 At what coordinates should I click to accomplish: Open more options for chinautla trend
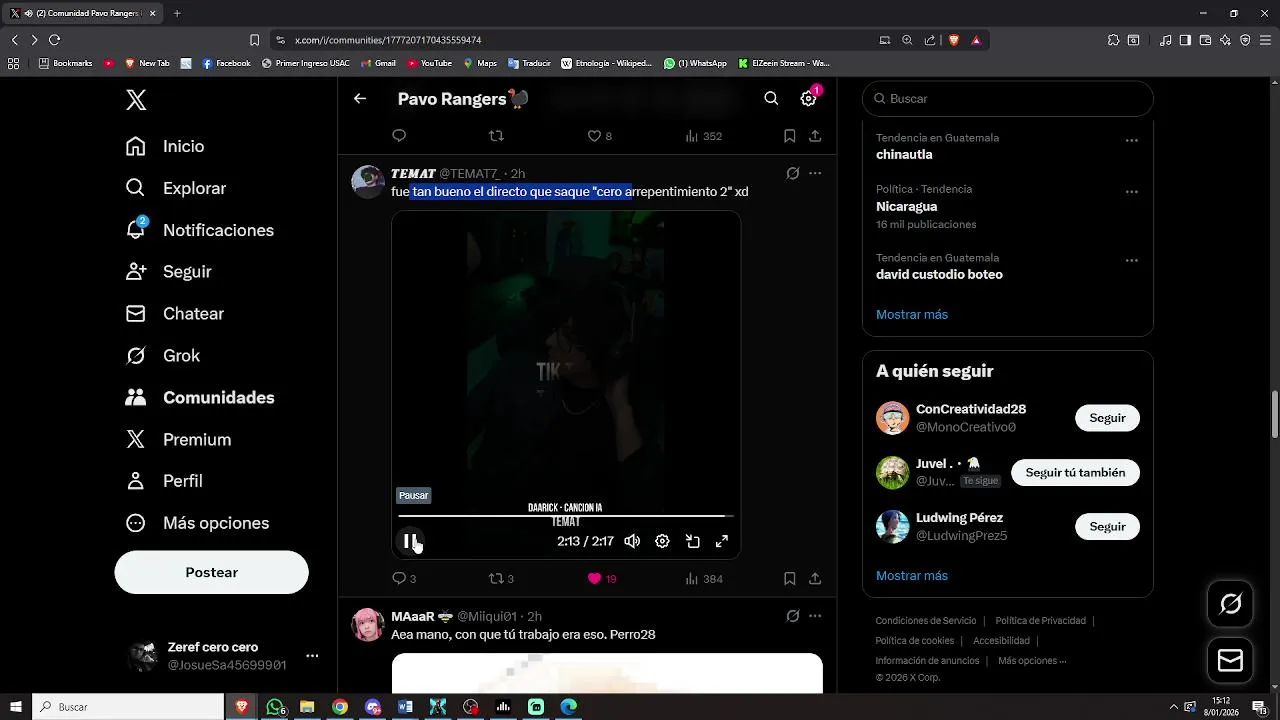pyautogui.click(x=1132, y=141)
